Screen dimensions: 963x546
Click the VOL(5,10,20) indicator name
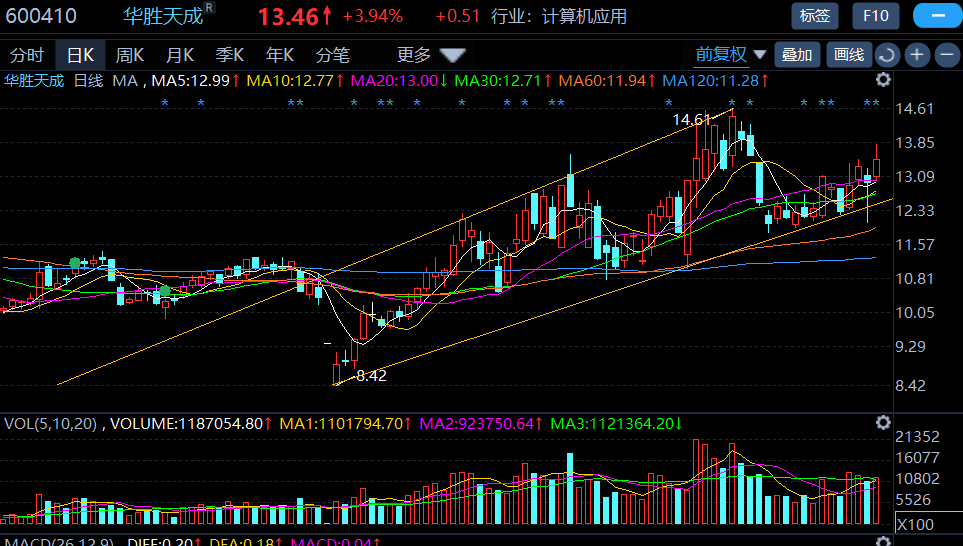(x=50, y=424)
